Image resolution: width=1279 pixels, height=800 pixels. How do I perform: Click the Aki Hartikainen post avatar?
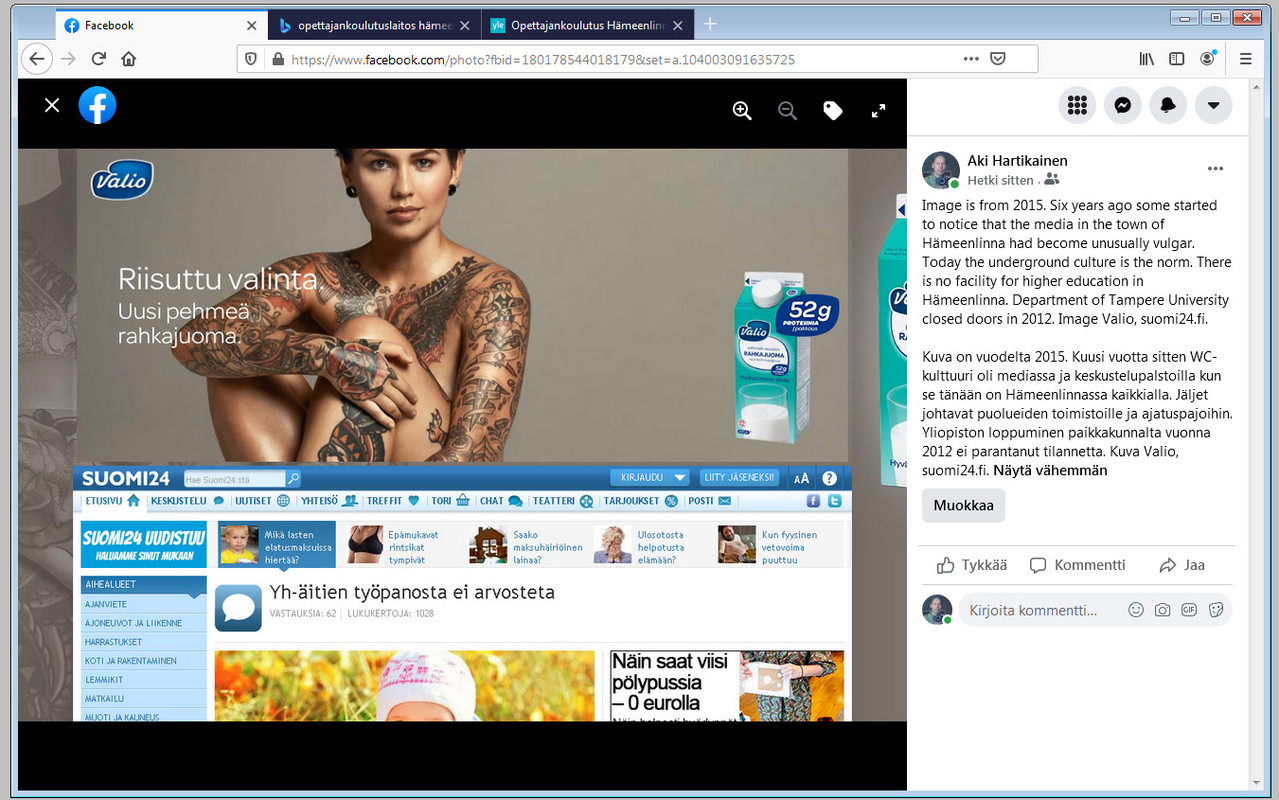(x=941, y=171)
